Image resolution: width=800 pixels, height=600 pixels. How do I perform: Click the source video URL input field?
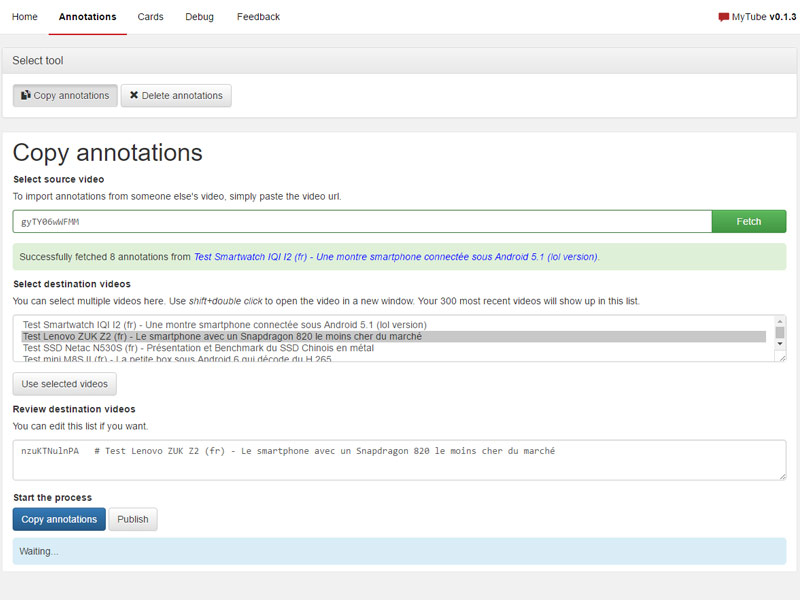coord(362,221)
